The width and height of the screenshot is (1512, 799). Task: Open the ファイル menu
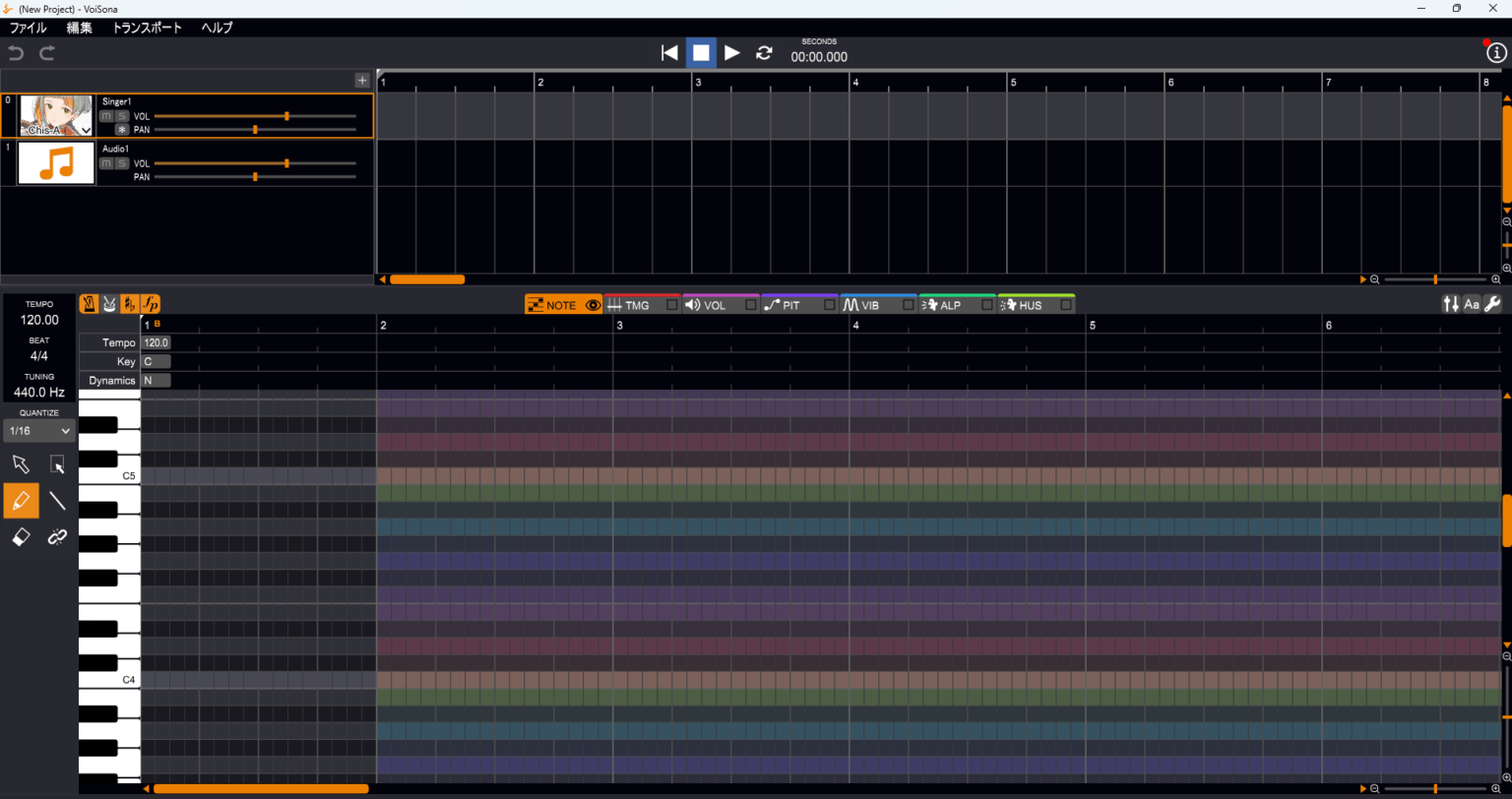[x=28, y=28]
